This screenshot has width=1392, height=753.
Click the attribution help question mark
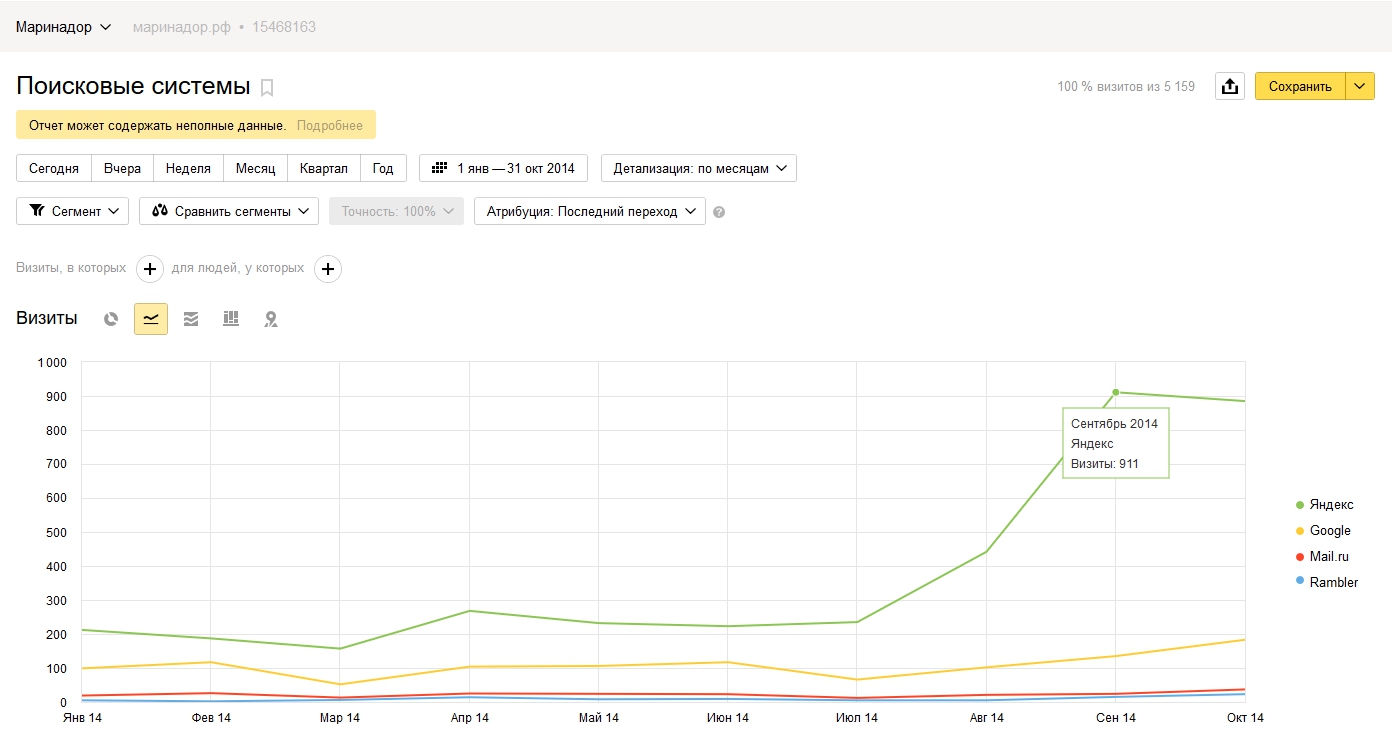(719, 212)
